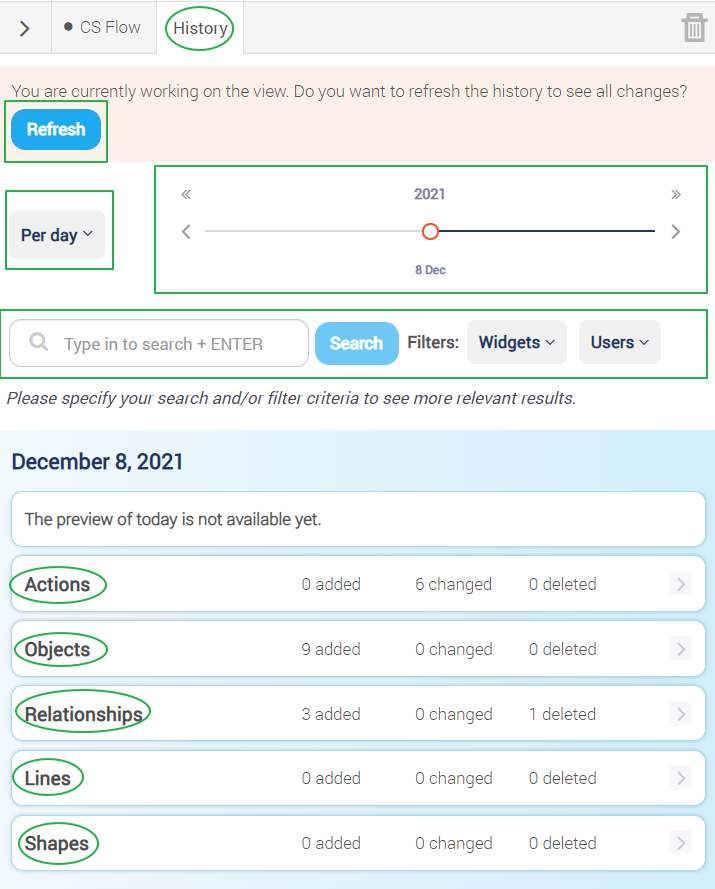Jump to previous year with double-left arrows
Screen dimensions: 715x889
tap(186, 194)
